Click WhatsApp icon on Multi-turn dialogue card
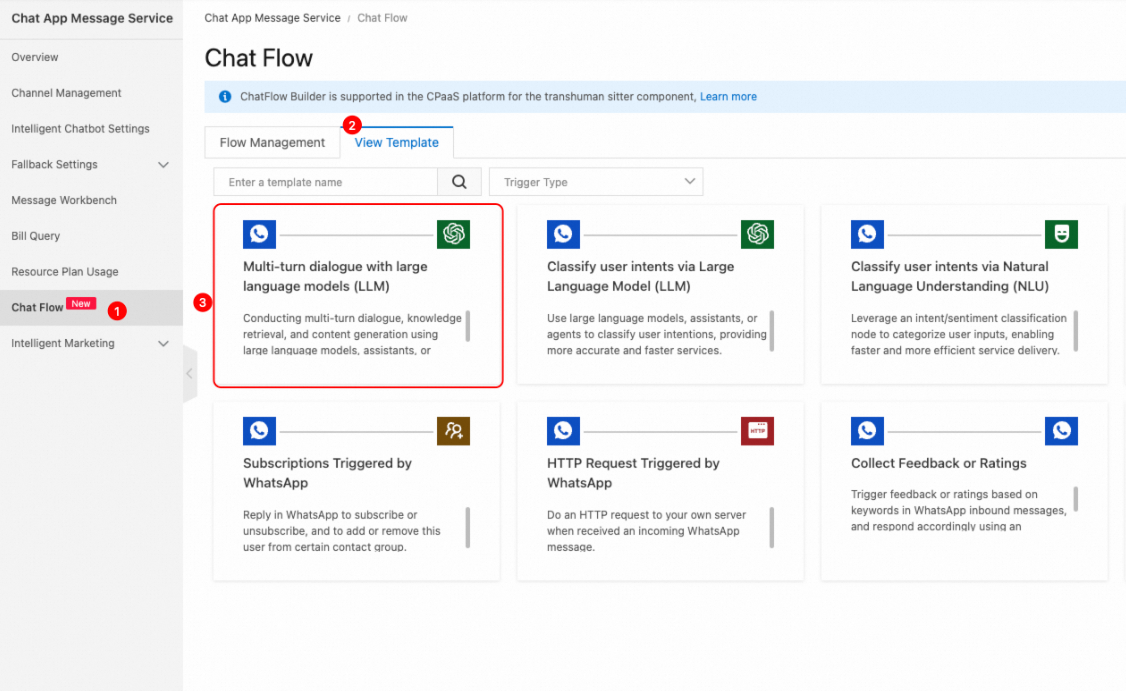This screenshot has height=691, width=1126. coord(259,234)
